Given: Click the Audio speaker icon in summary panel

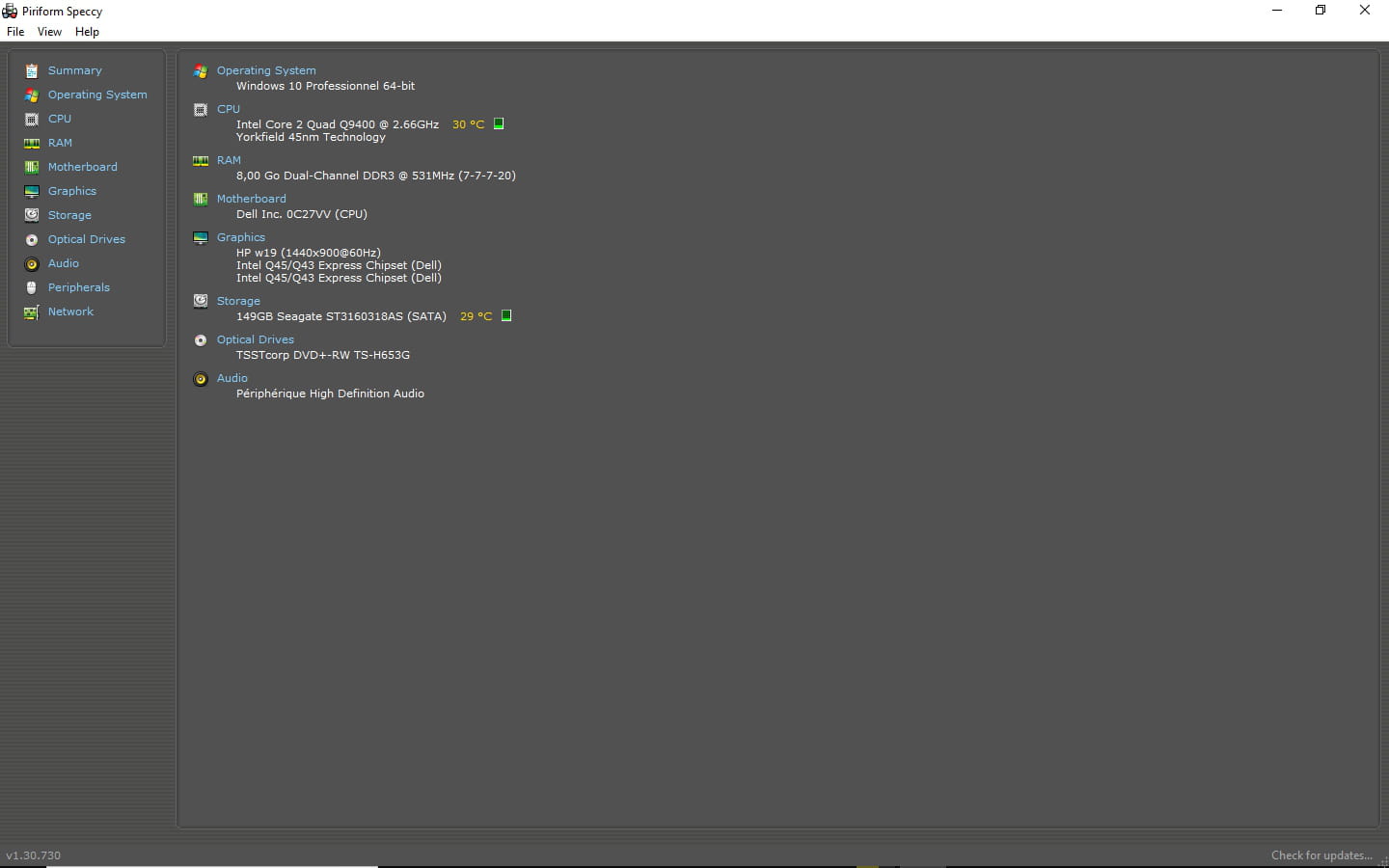Looking at the screenshot, I should point(201,378).
